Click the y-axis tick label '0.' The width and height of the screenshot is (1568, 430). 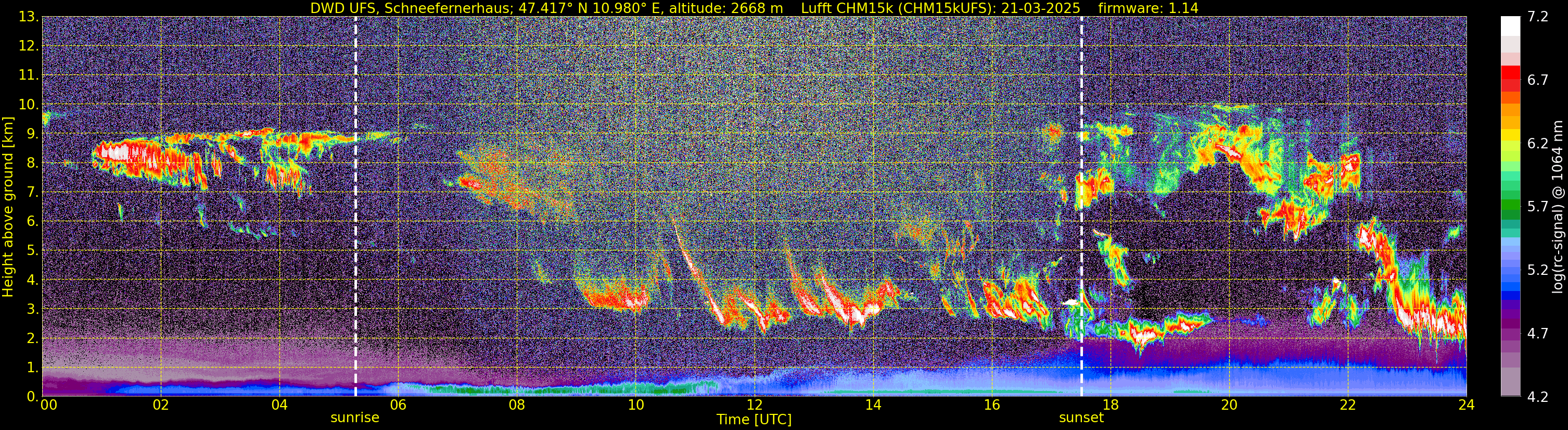(33, 397)
